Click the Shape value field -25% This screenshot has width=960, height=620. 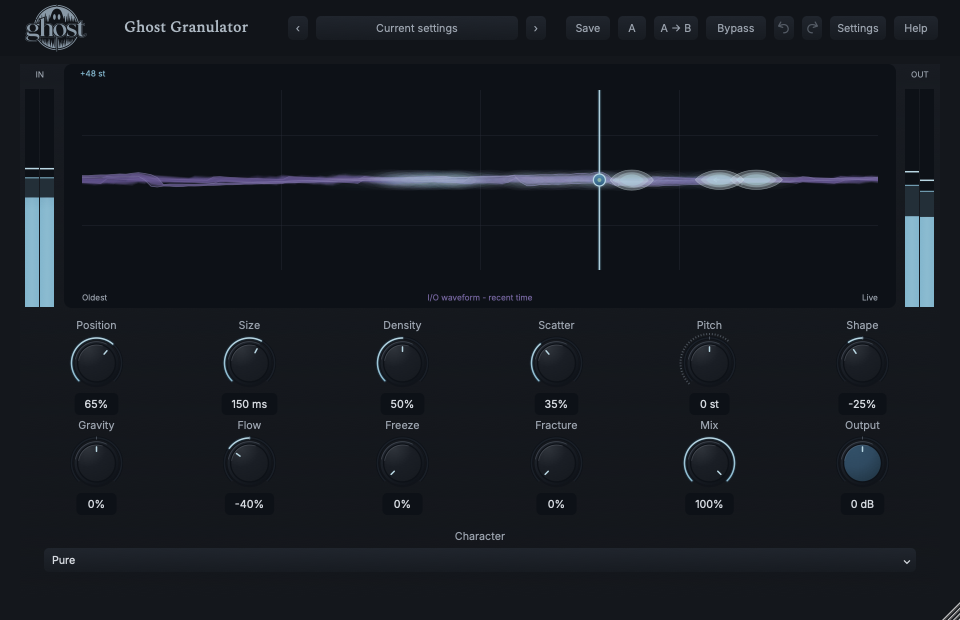pos(862,404)
